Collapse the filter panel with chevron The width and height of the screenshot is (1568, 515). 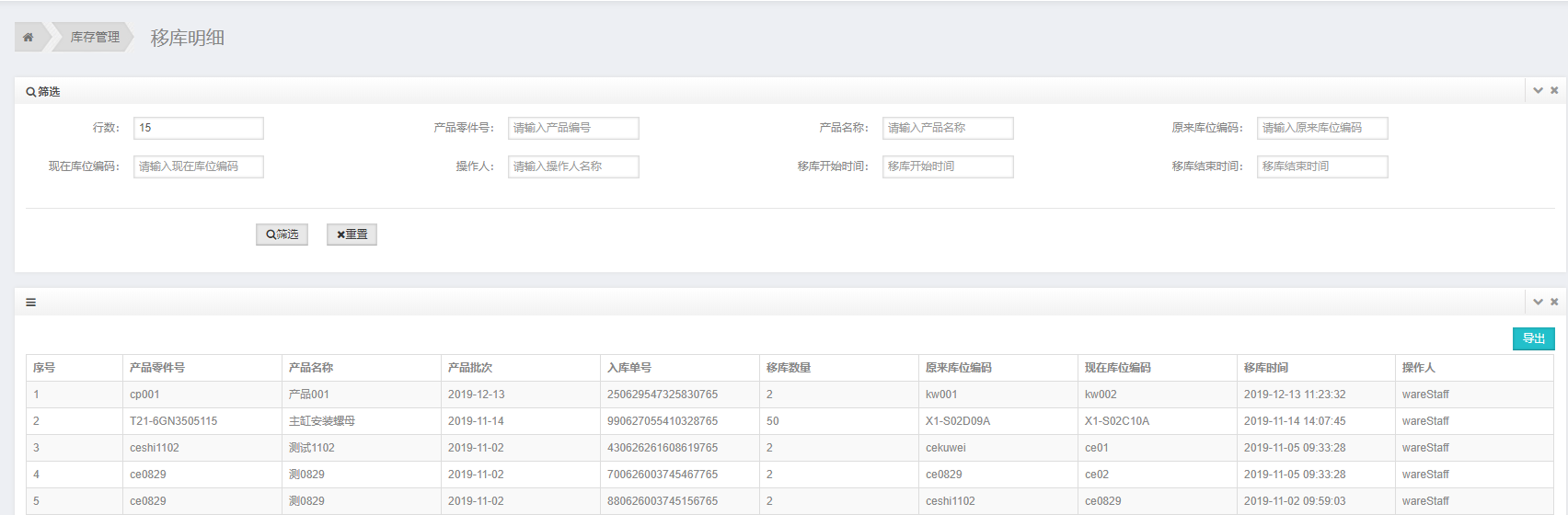(x=1538, y=91)
